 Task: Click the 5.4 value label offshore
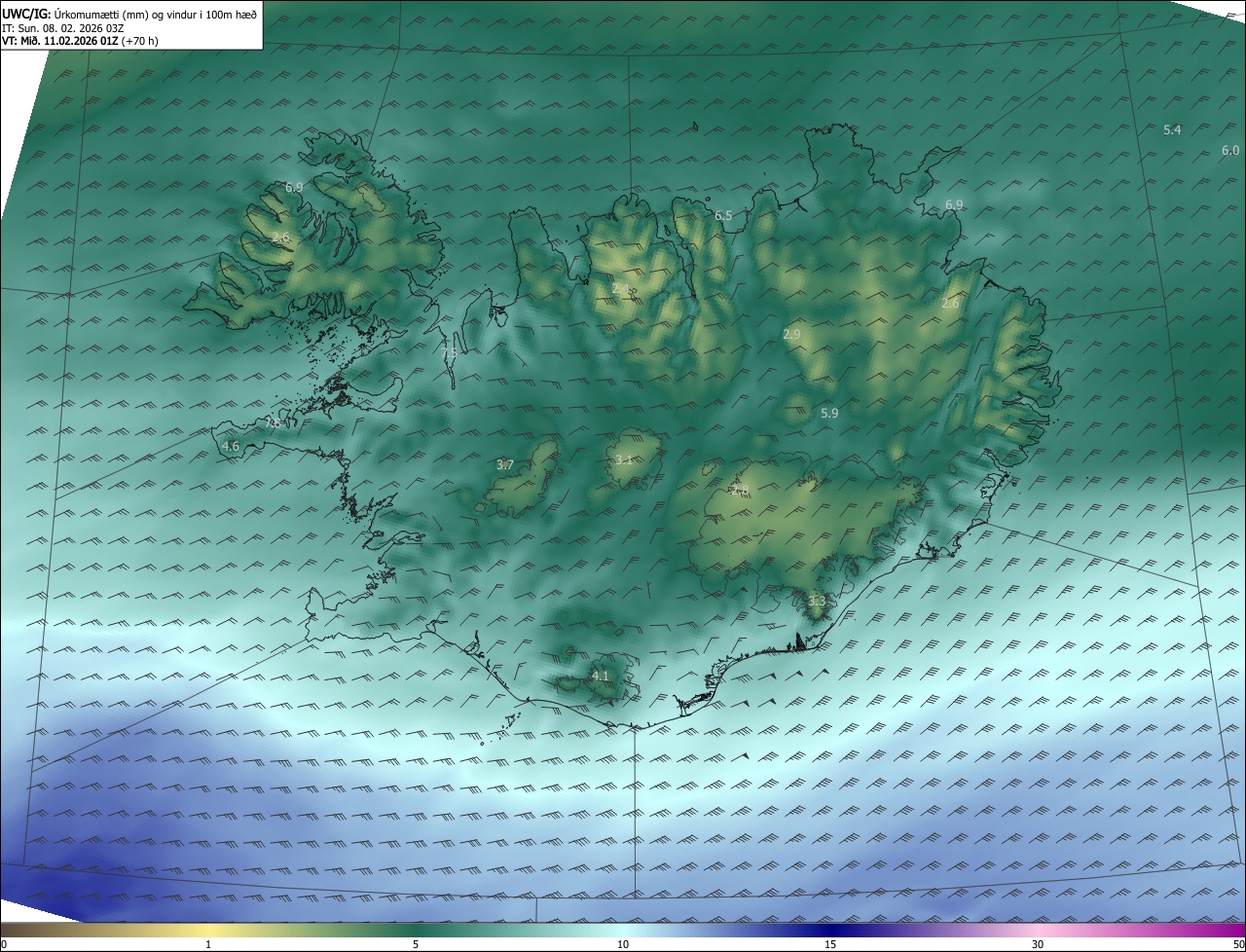coord(1172,130)
